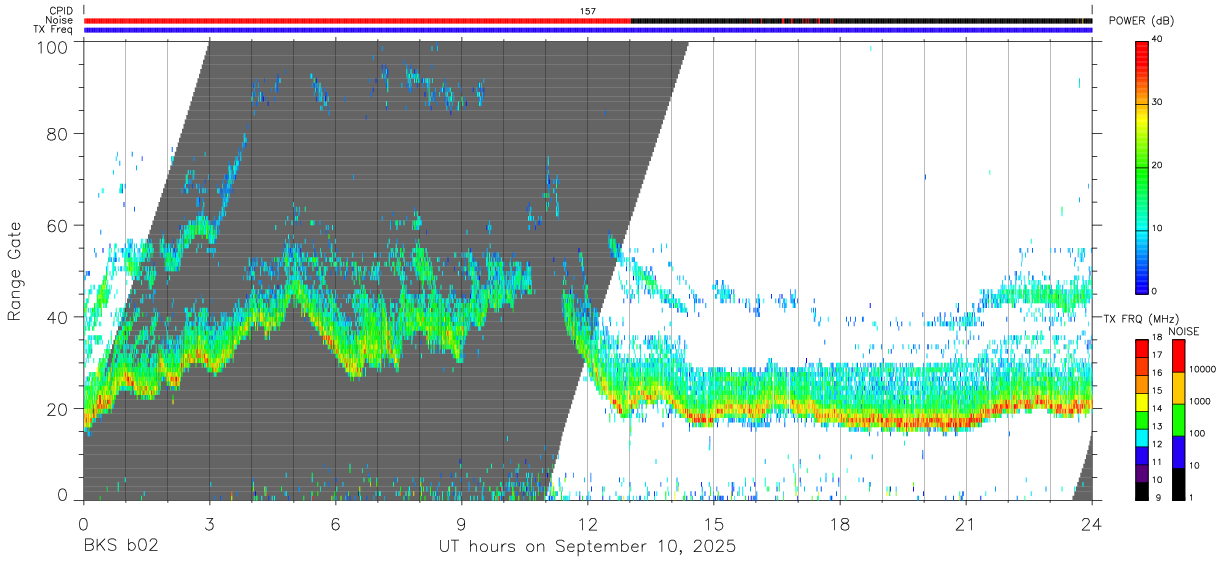Click the x-axis tick label '24'
The height and width of the screenshot is (567, 1228).
click(x=1092, y=523)
